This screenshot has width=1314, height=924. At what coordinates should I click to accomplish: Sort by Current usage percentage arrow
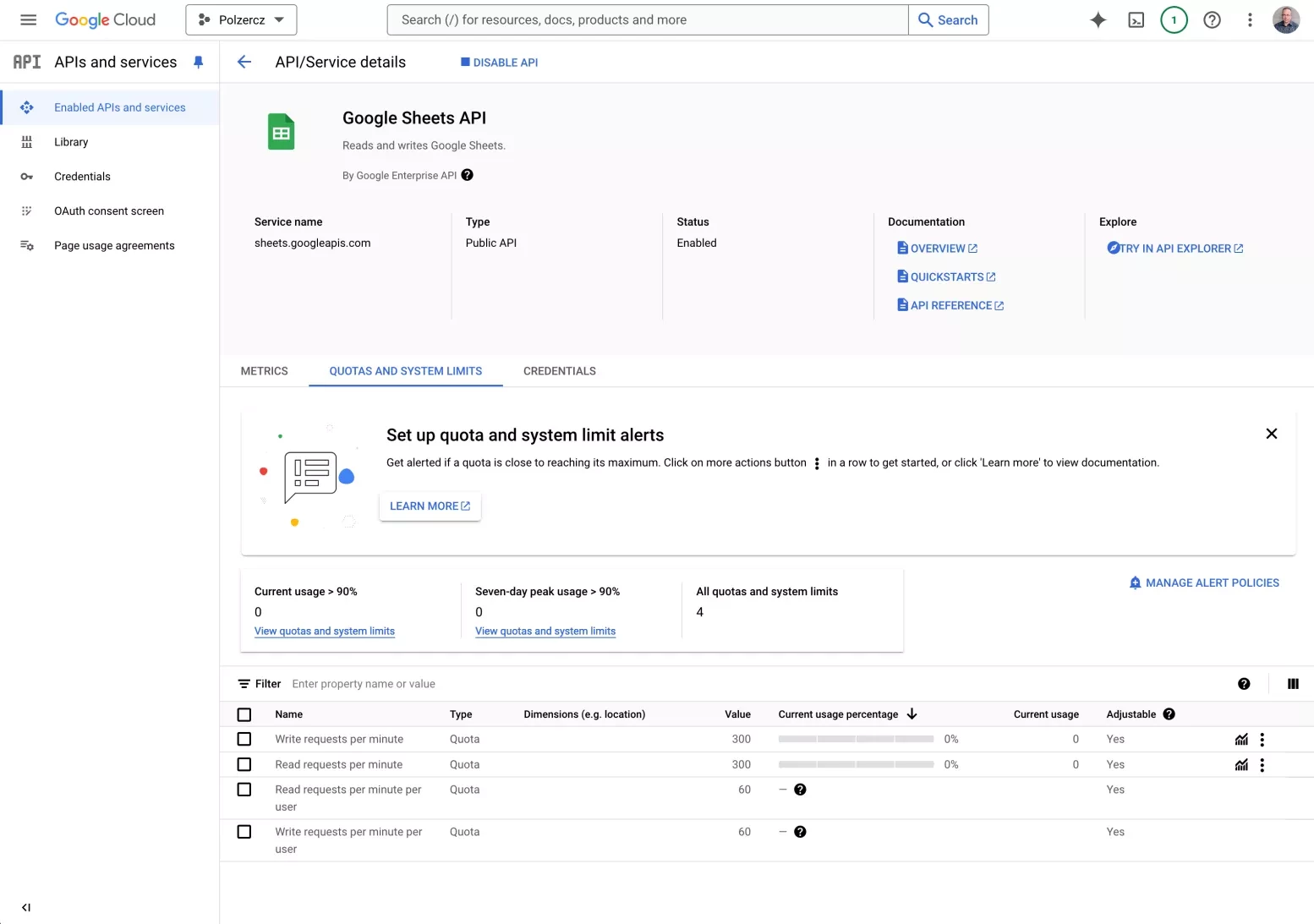tap(912, 714)
